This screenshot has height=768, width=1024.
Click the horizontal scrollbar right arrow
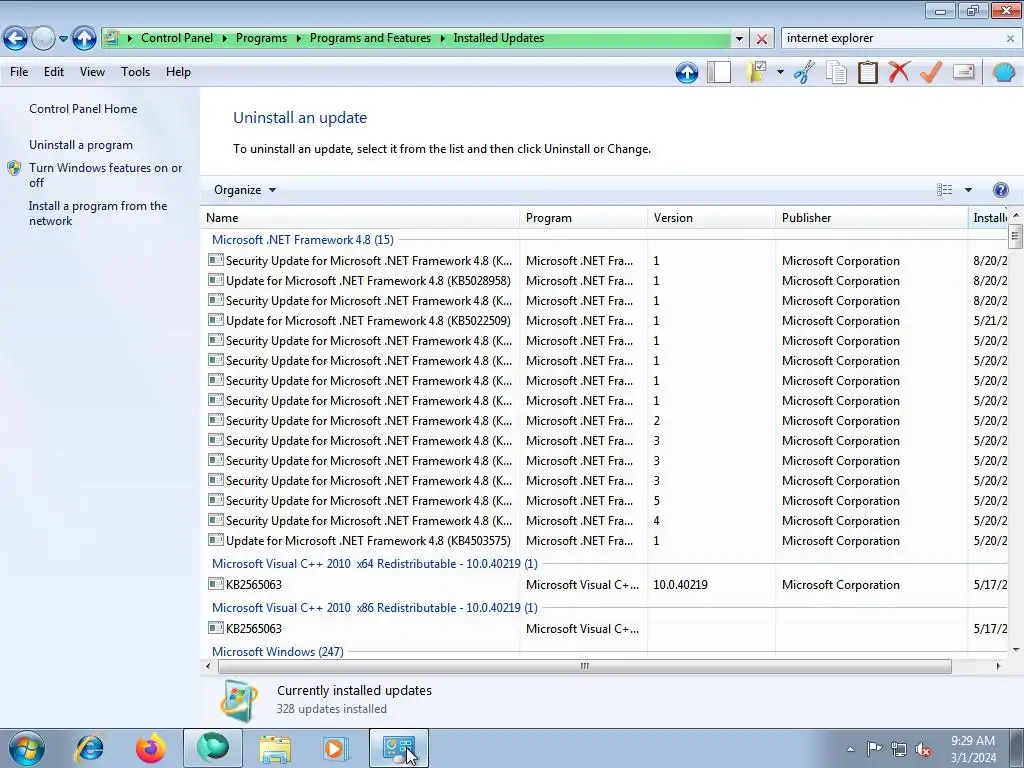[x=998, y=666]
